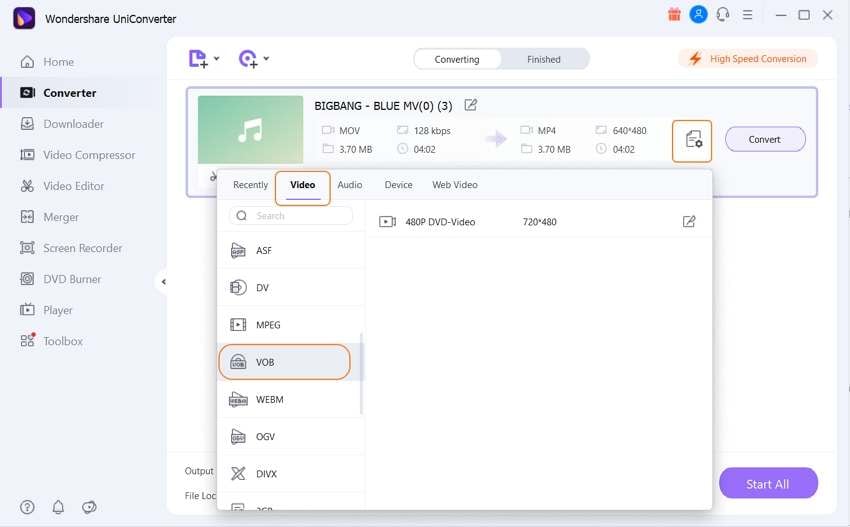Select the 480P DVD-Video preset
850x527 pixels.
click(x=538, y=222)
